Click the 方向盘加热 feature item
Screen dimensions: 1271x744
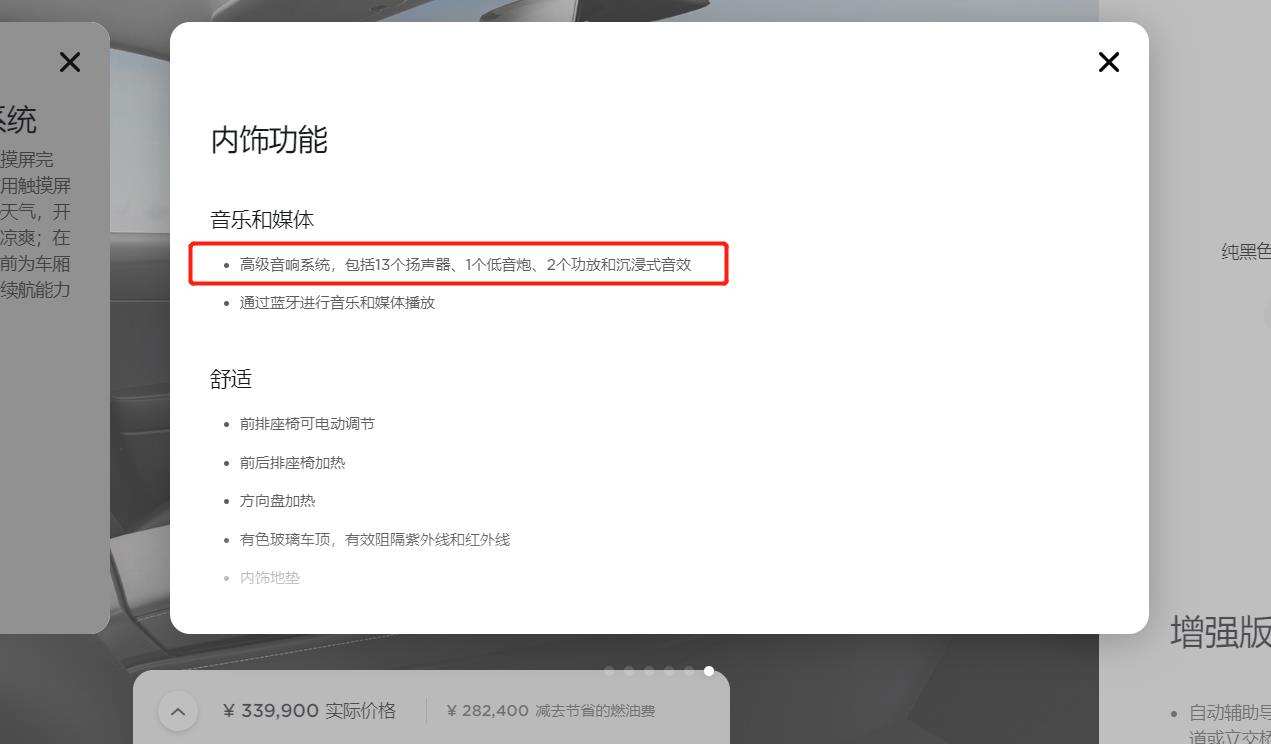coord(277,501)
